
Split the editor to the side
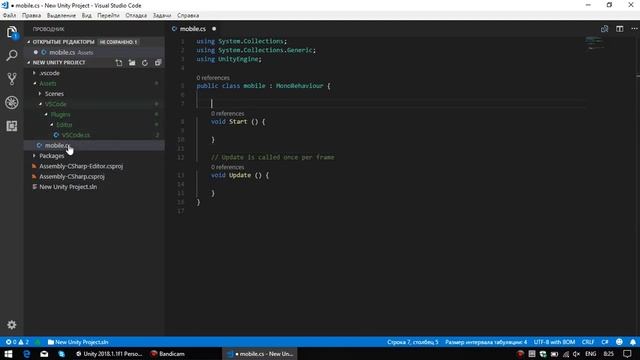click(620, 29)
